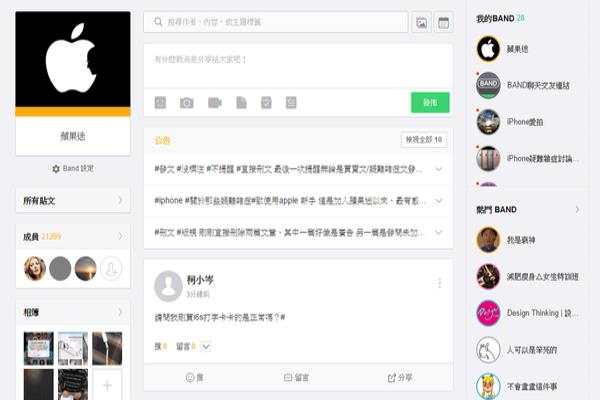Click the video camera icon in composer
This screenshot has width=600, height=400.
pyautogui.click(x=215, y=103)
